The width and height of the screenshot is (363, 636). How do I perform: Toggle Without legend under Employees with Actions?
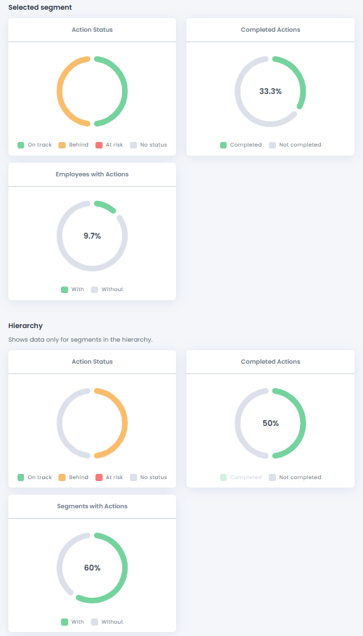[107, 290]
